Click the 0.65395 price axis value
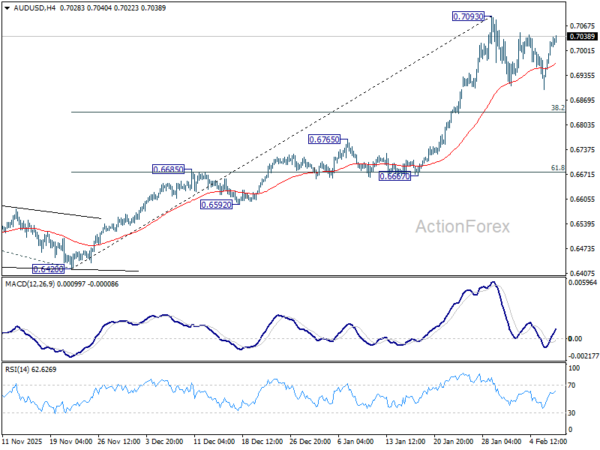The height and width of the screenshot is (450, 600). click(x=582, y=224)
